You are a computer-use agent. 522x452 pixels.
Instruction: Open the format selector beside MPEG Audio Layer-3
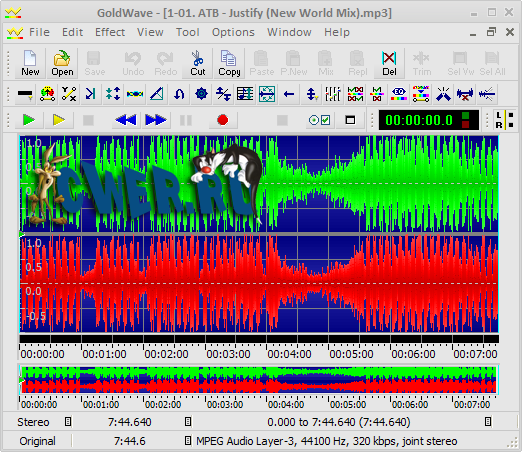click(x=188, y=441)
